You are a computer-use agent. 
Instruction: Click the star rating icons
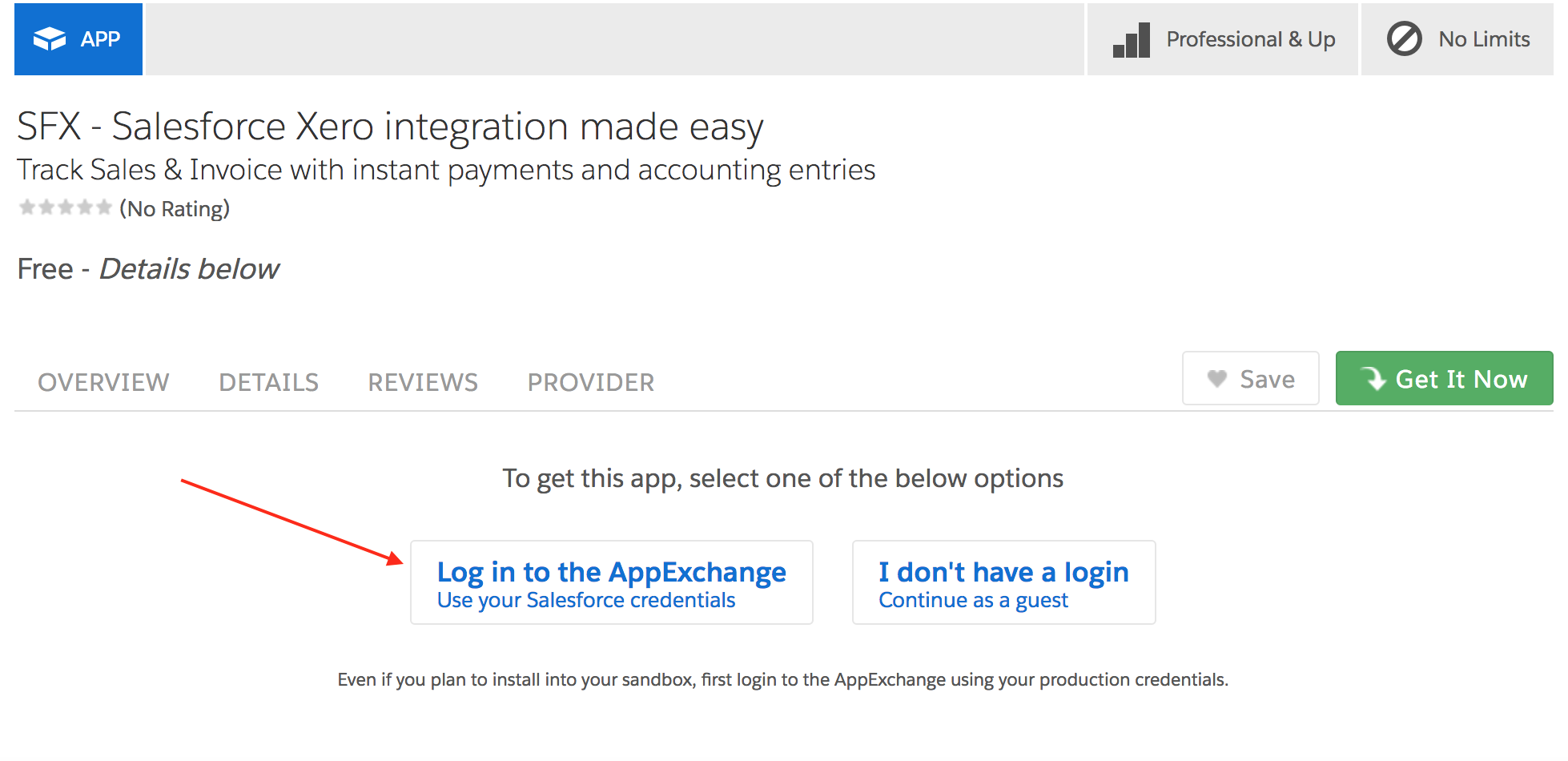(66, 208)
